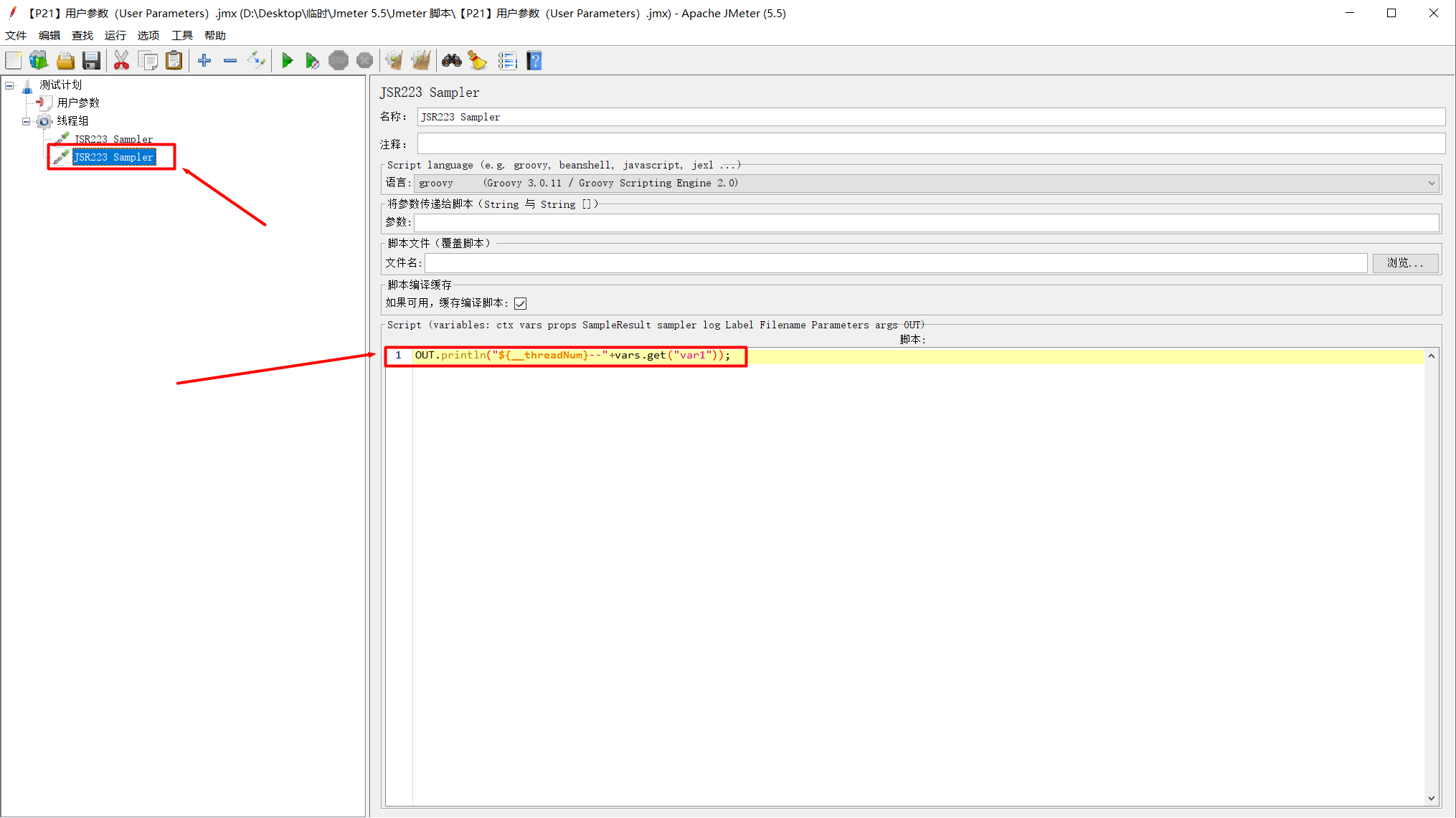The height and width of the screenshot is (818, 1456).
Task: Click the script editor scroll up arrow
Action: (1432, 356)
